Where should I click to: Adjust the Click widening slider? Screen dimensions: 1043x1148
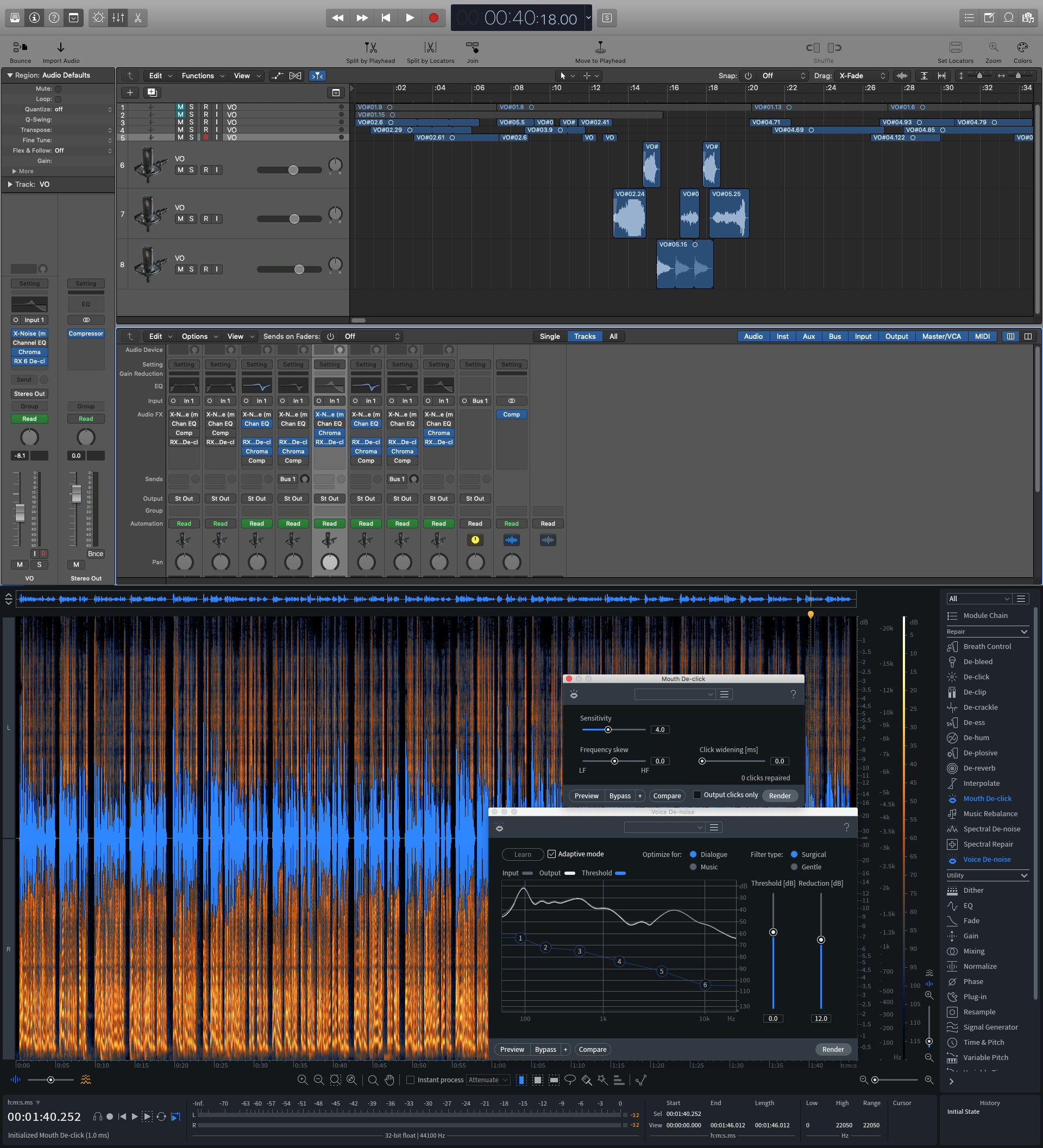pos(702,761)
